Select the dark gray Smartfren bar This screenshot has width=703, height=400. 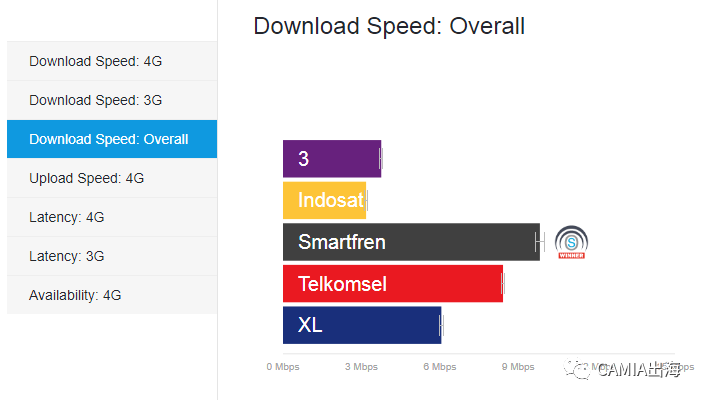pyautogui.click(x=411, y=243)
